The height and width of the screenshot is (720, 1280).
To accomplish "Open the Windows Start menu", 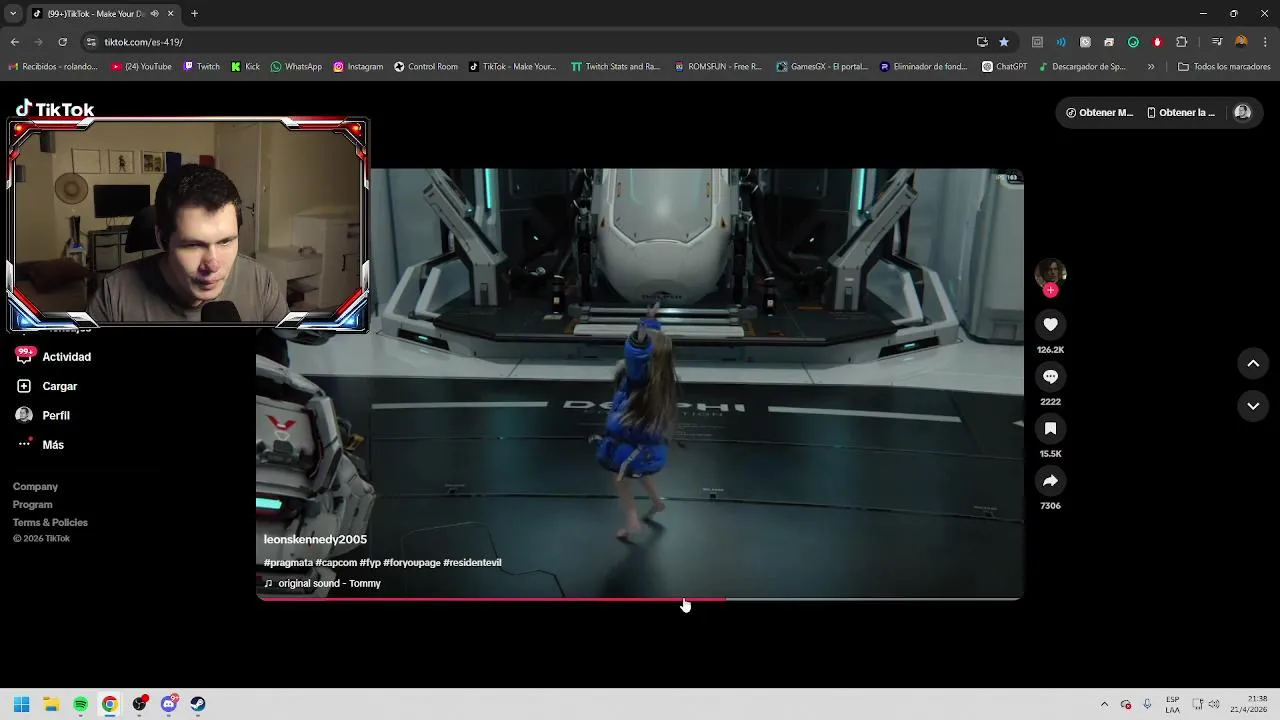I will pos(22,704).
